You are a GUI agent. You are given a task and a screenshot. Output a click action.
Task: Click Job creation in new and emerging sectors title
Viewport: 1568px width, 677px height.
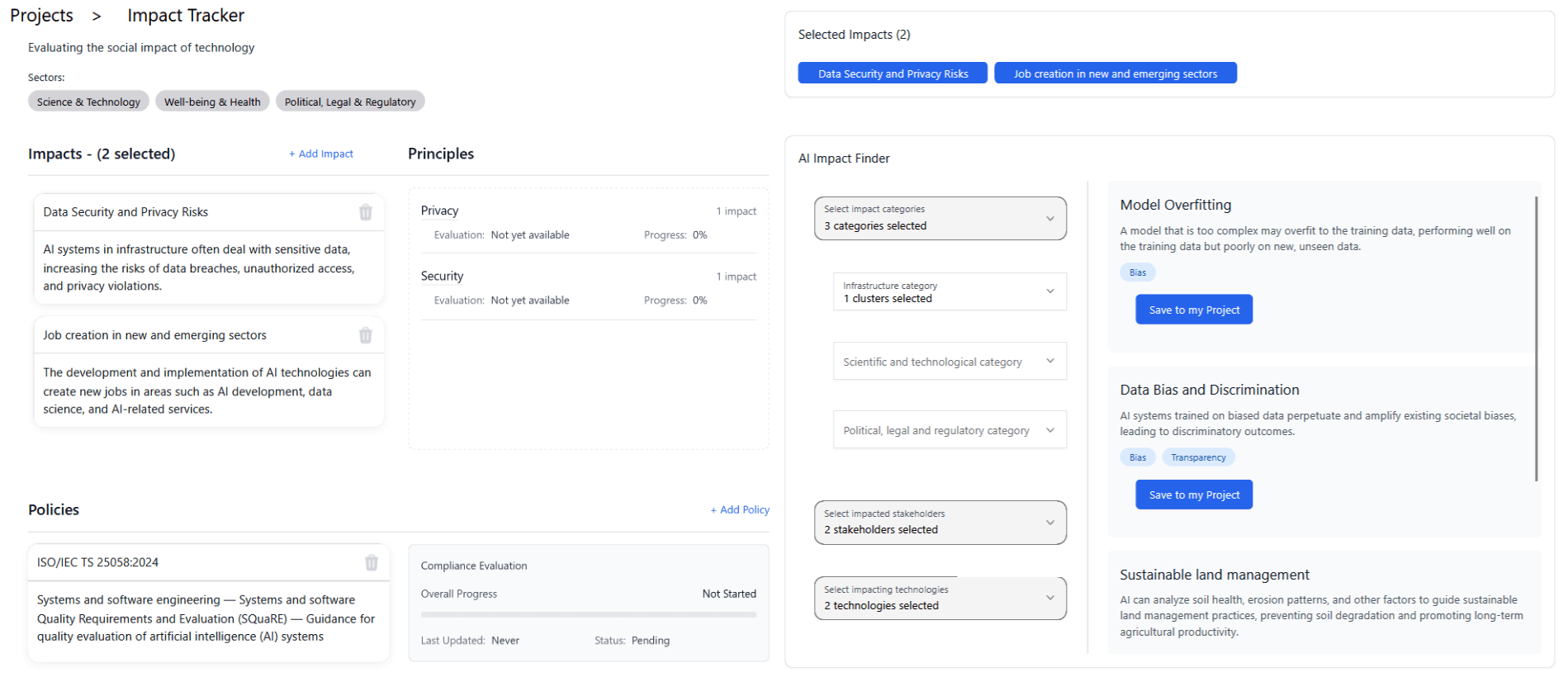click(x=154, y=335)
